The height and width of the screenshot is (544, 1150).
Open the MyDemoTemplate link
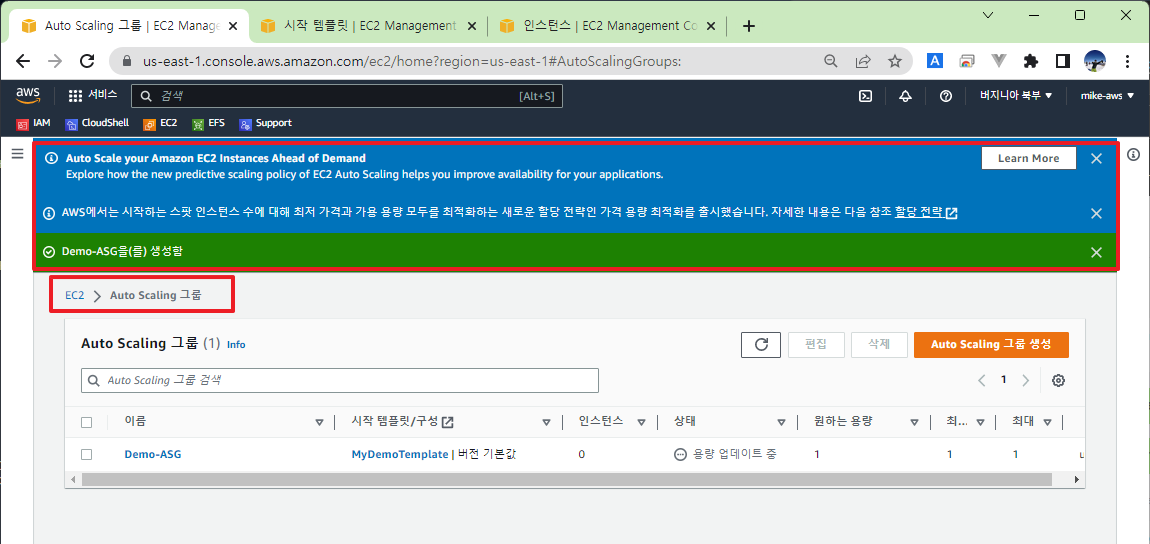click(x=400, y=455)
